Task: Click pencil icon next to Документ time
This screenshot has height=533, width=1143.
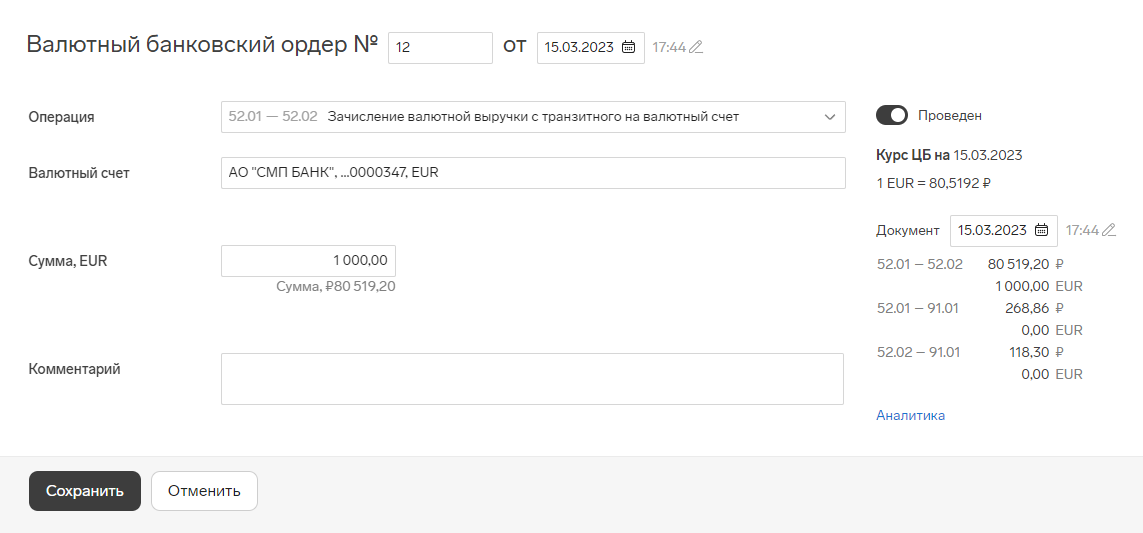Action: click(1109, 230)
